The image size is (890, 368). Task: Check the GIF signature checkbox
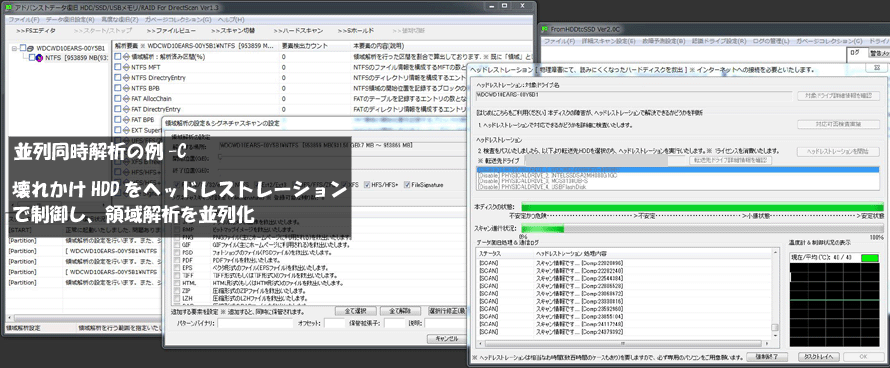click(x=177, y=244)
